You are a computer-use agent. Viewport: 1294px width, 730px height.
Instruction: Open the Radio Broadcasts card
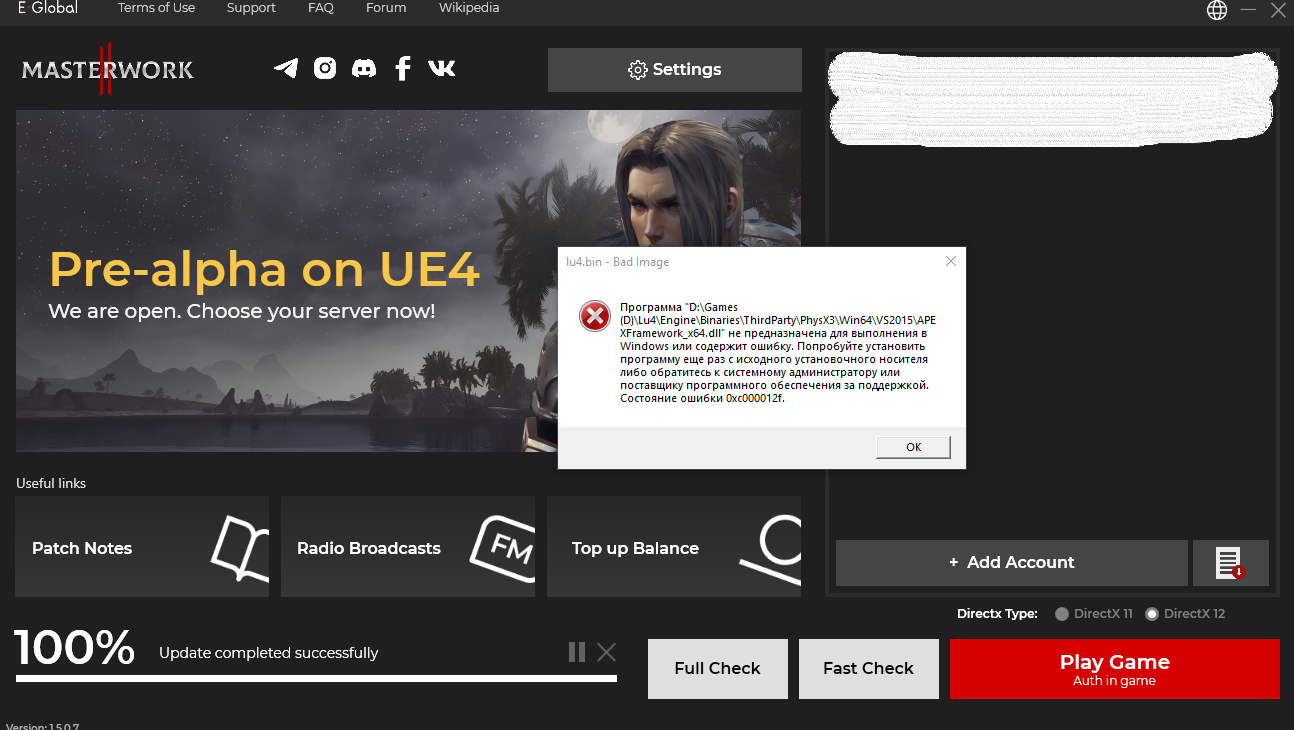pos(408,547)
